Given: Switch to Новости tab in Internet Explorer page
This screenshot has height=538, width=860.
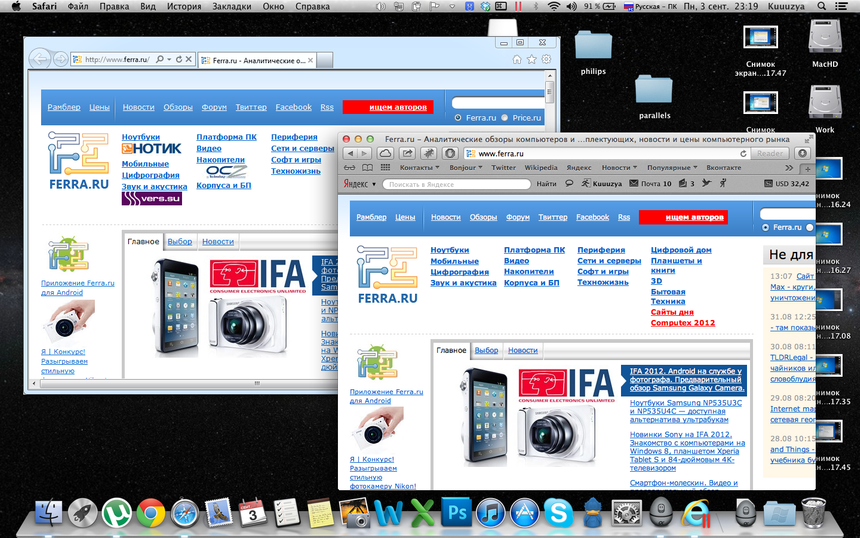Looking at the screenshot, I should tap(218, 242).
